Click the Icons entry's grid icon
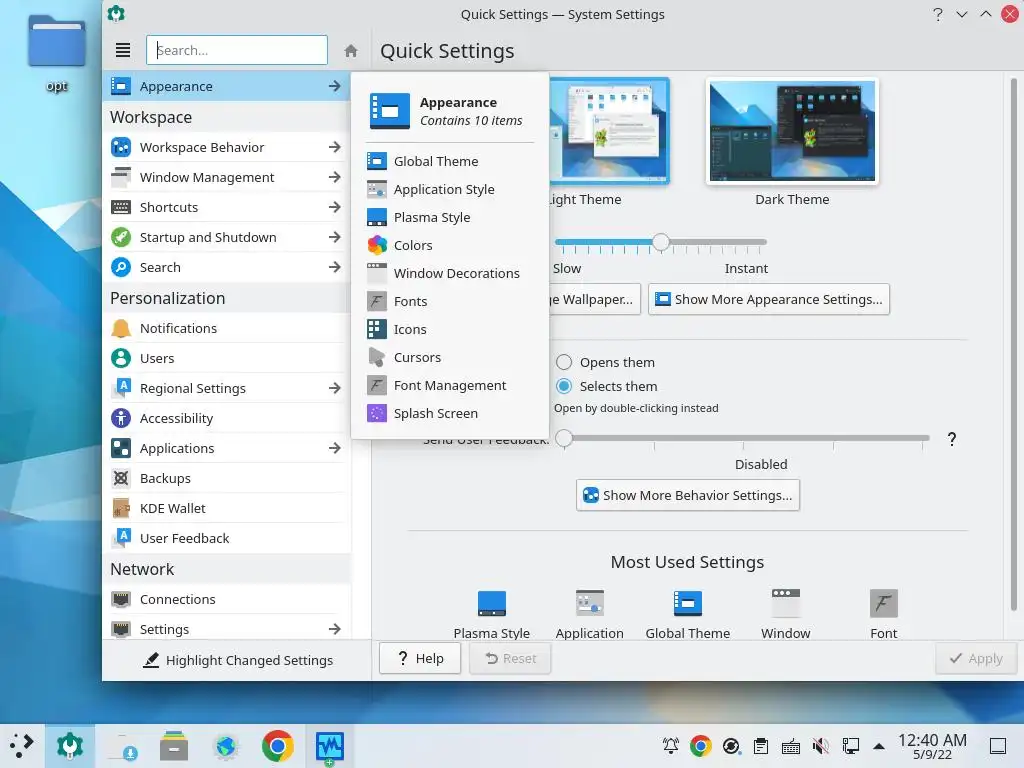The width and height of the screenshot is (1024, 768). pyautogui.click(x=377, y=329)
